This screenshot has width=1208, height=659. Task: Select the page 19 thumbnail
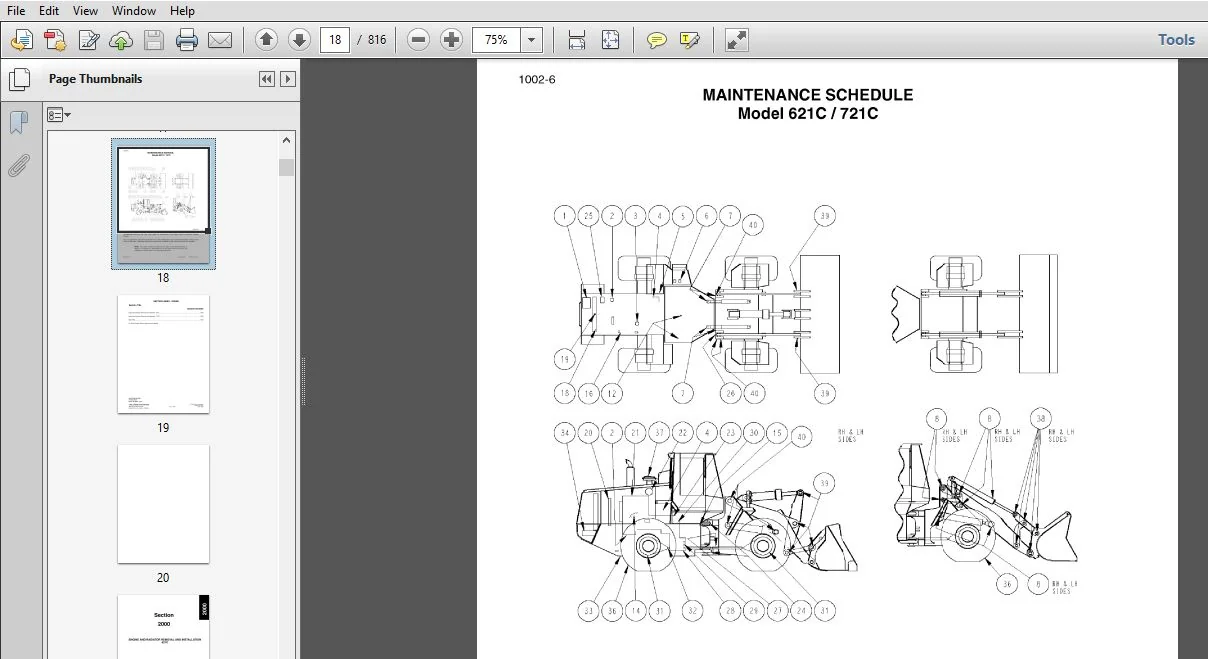tap(163, 354)
